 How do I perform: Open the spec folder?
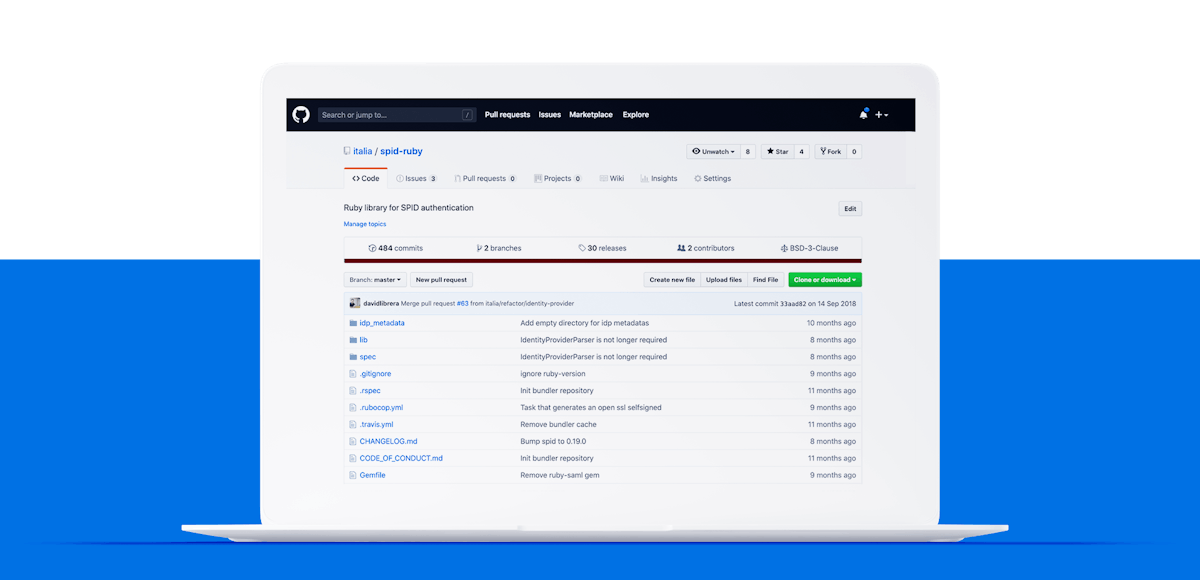coord(368,357)
